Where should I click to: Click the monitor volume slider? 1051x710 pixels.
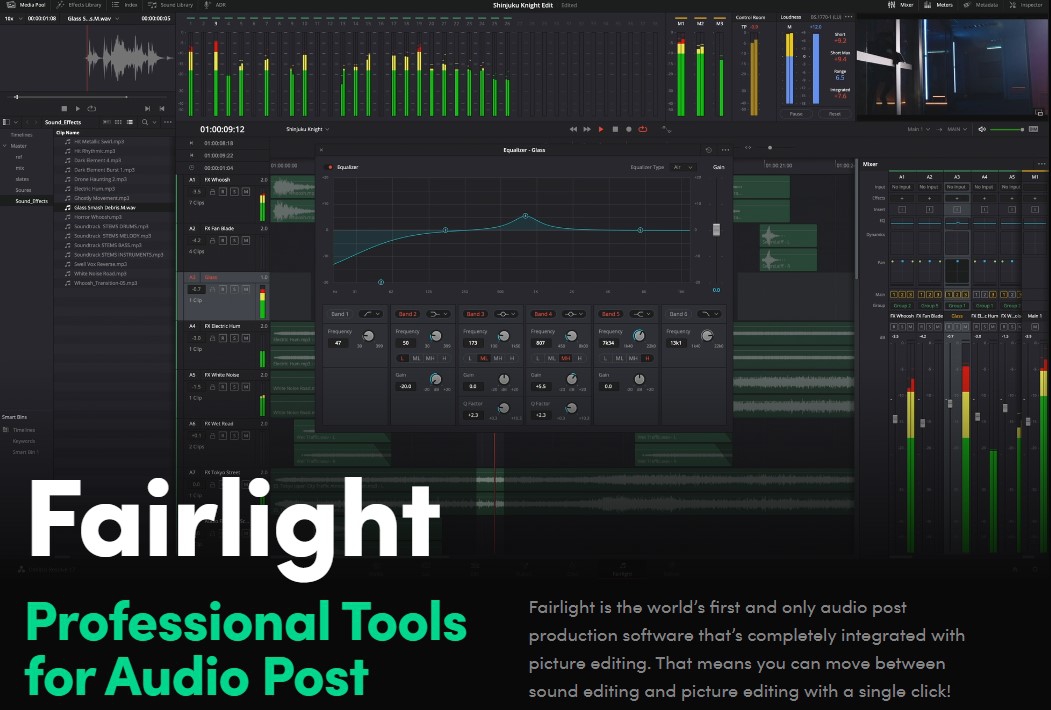click(1006, 129)
